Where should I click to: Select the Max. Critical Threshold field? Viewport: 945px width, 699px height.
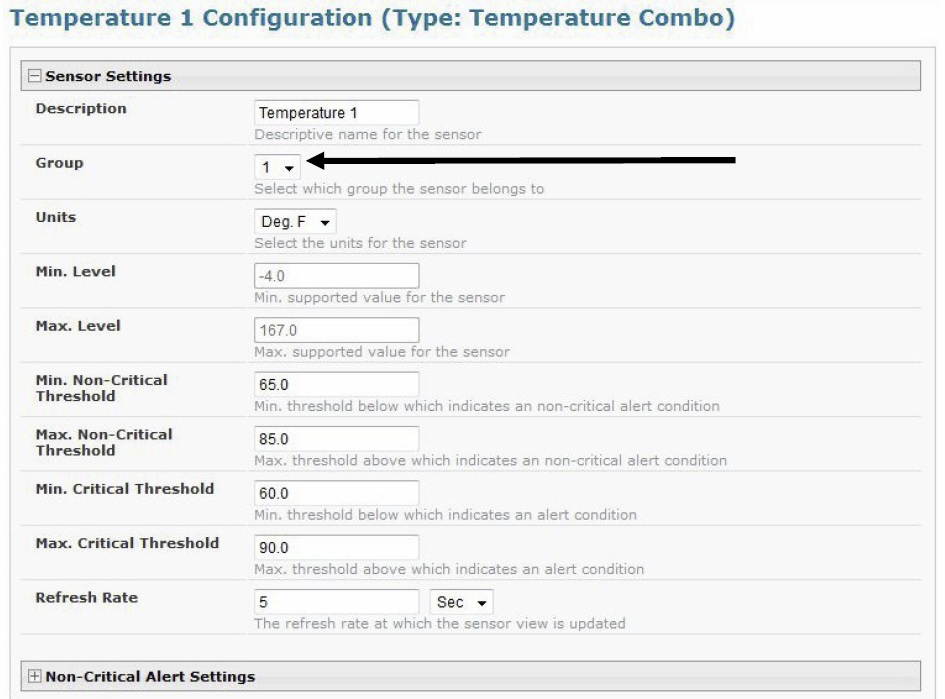pyautogui.click(x=336, y=547)
